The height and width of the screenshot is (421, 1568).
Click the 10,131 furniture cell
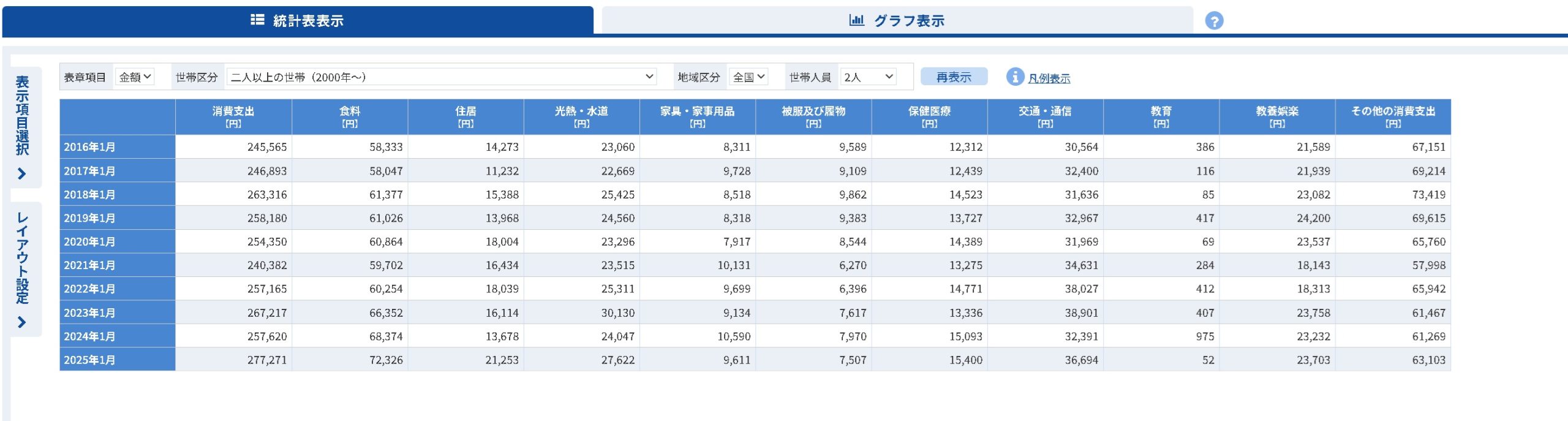[x=698, y=265]
